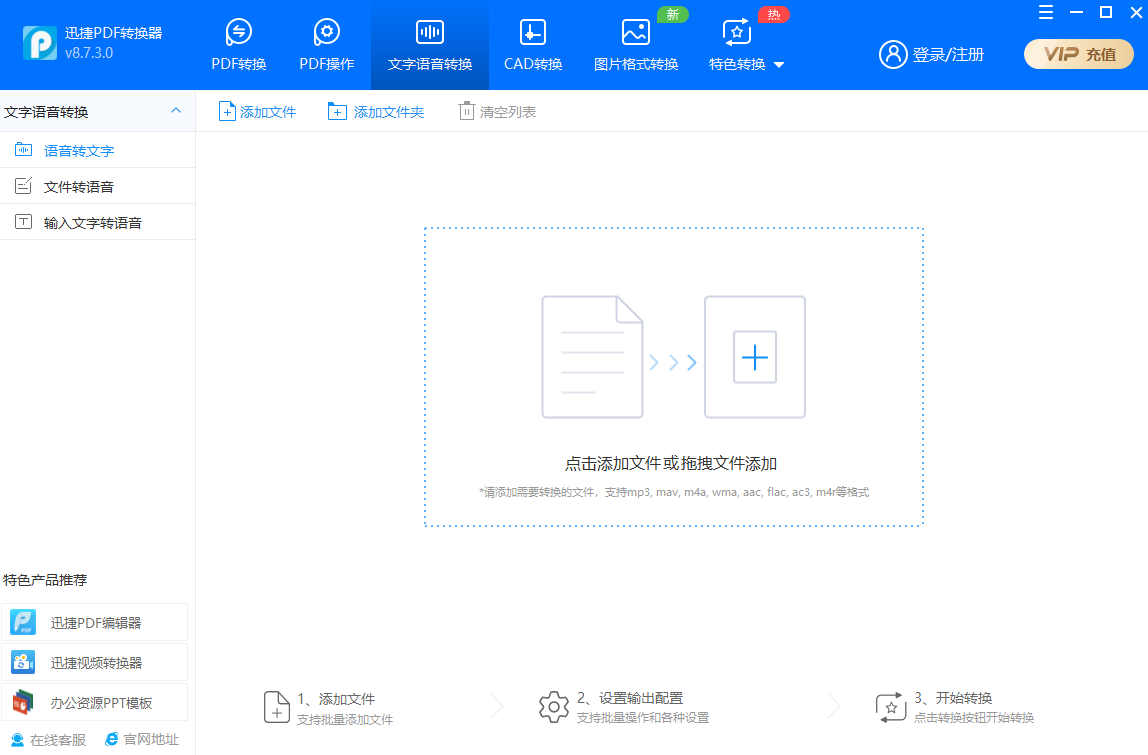Click the 清空列表 toolbar button

coord(498,111)
